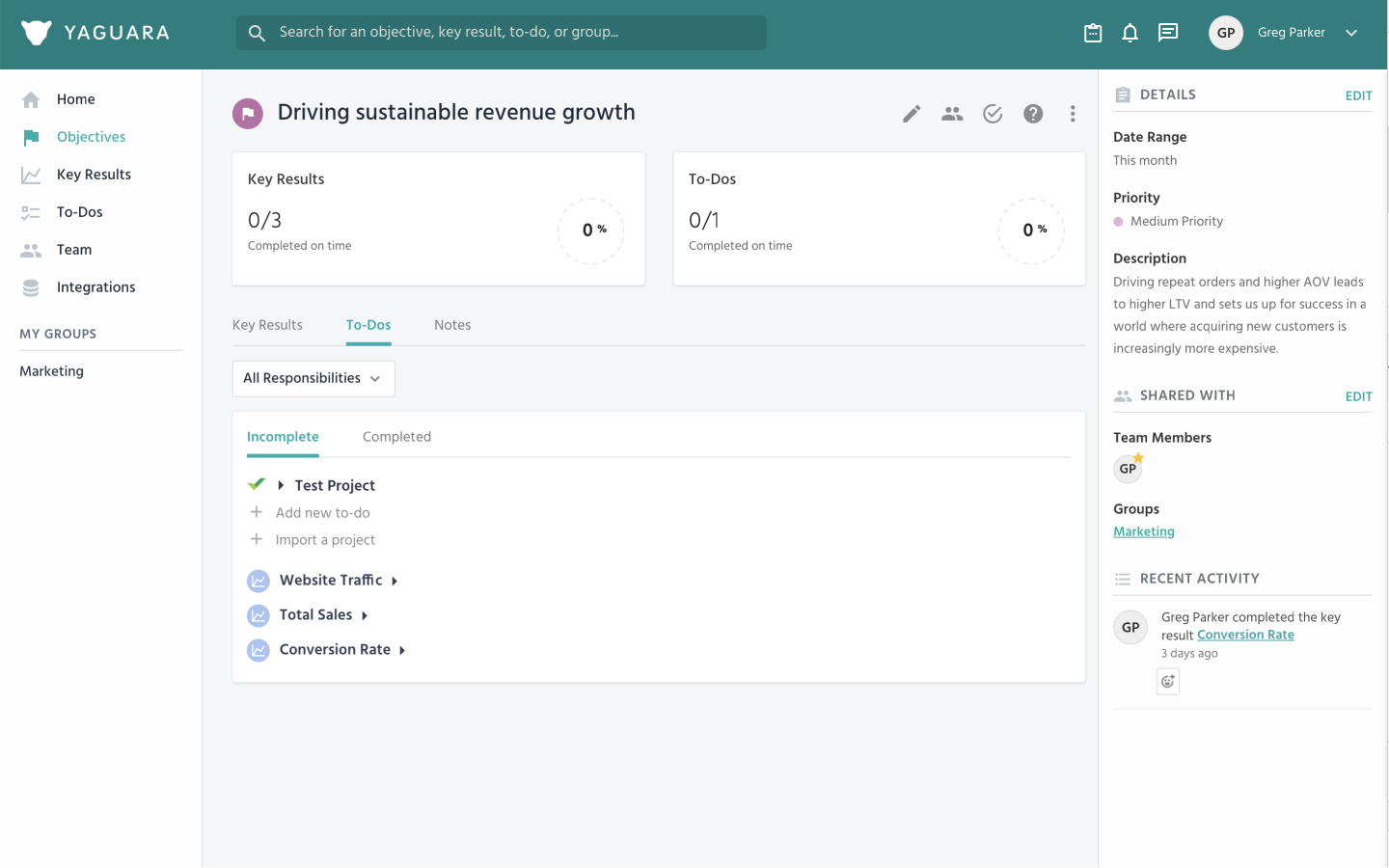Screen dimensions: 1389x868
Task: Click the mark complete check-circle icon
Action: [x=993, y=114]
